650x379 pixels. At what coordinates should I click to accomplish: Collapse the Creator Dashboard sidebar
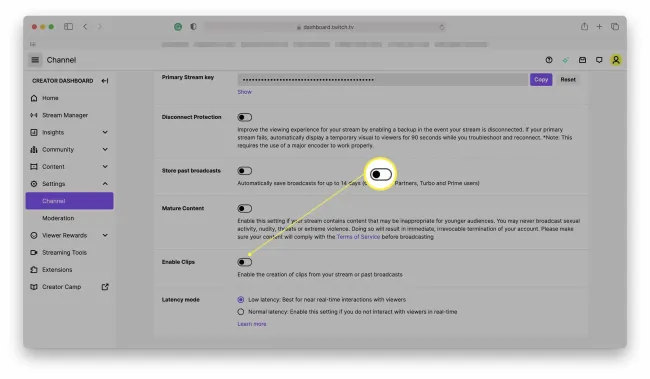[x=105, y=81]
